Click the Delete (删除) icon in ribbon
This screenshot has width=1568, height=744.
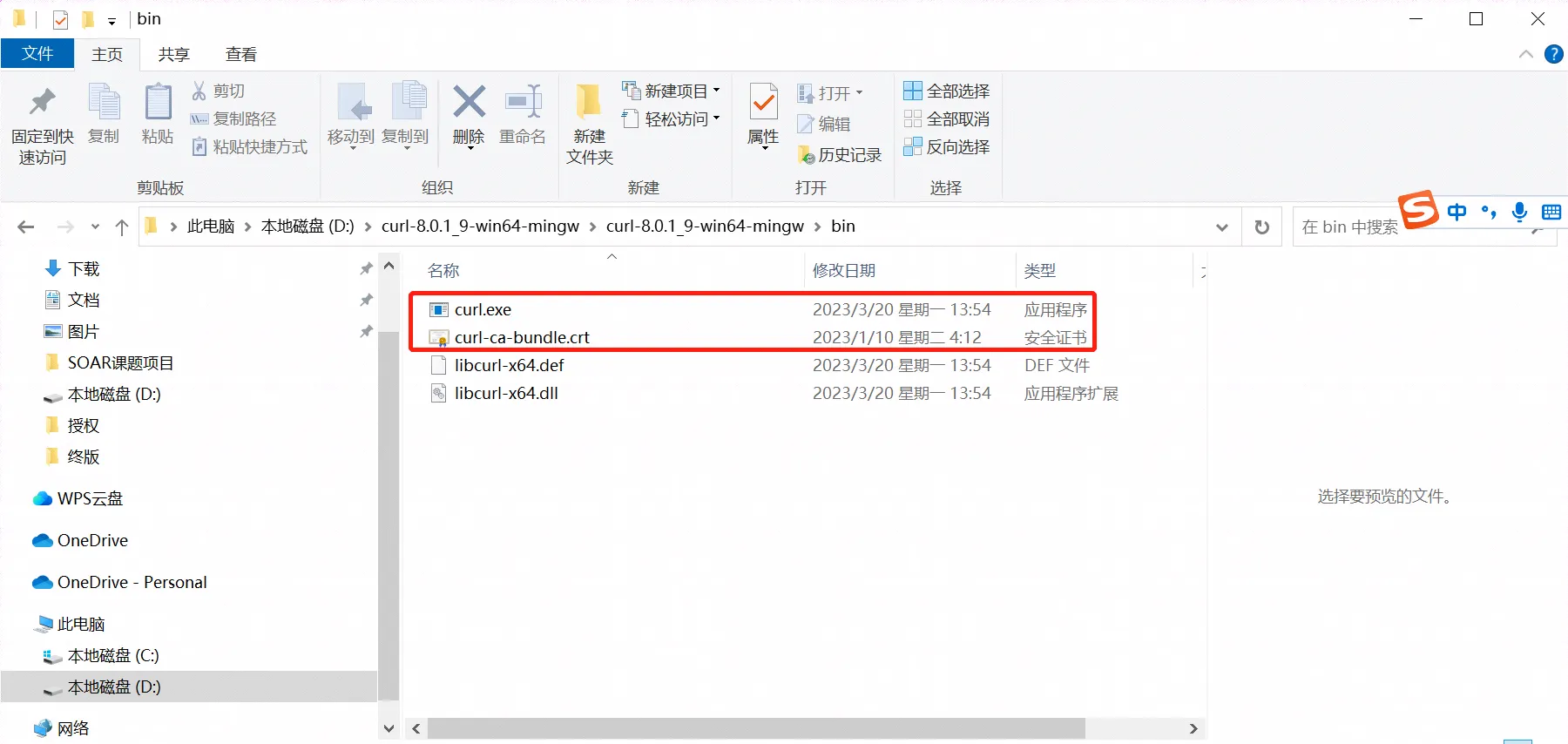click(x=469, y=104)
